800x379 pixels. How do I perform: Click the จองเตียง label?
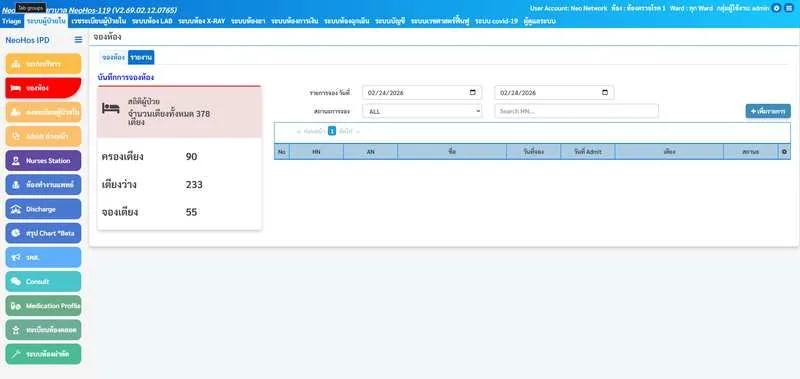tap(120, 212)
